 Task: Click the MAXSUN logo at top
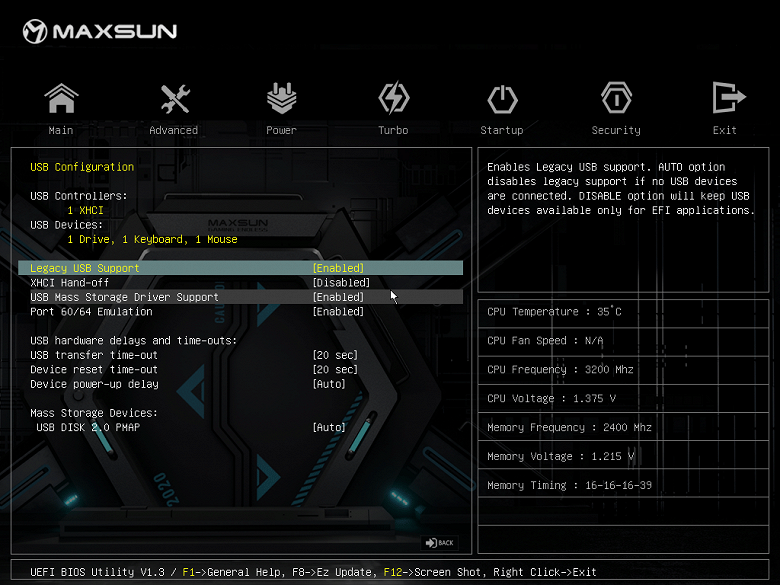(99, 31)
